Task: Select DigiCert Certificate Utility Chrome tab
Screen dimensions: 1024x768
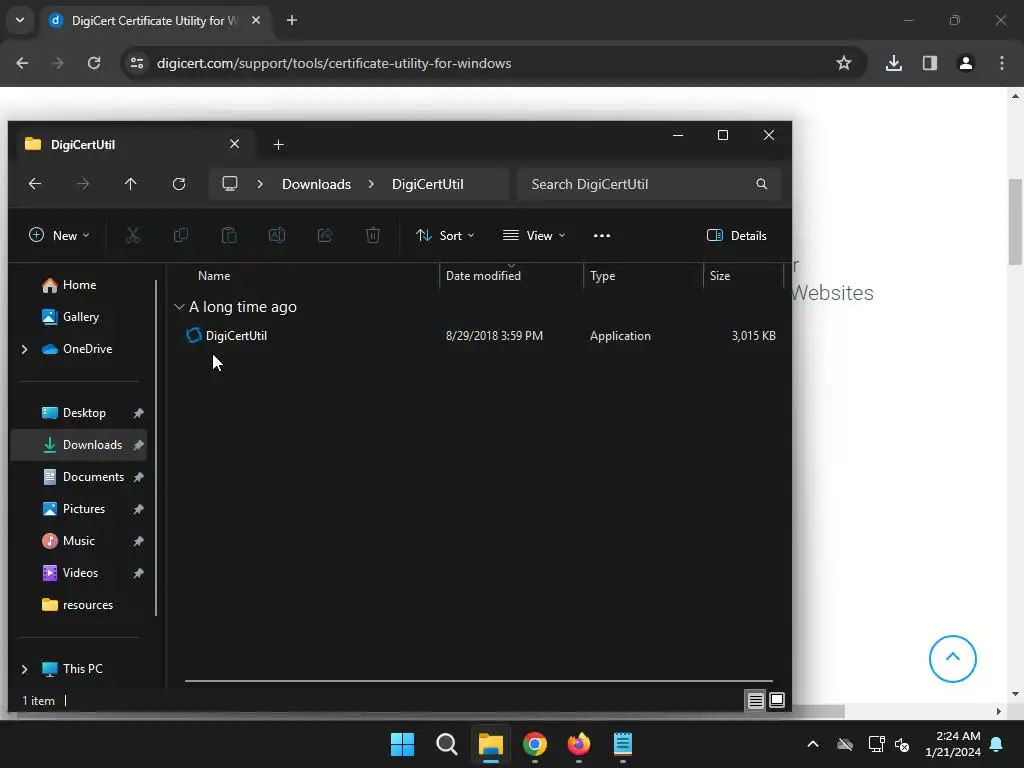Action: point(155,21)
